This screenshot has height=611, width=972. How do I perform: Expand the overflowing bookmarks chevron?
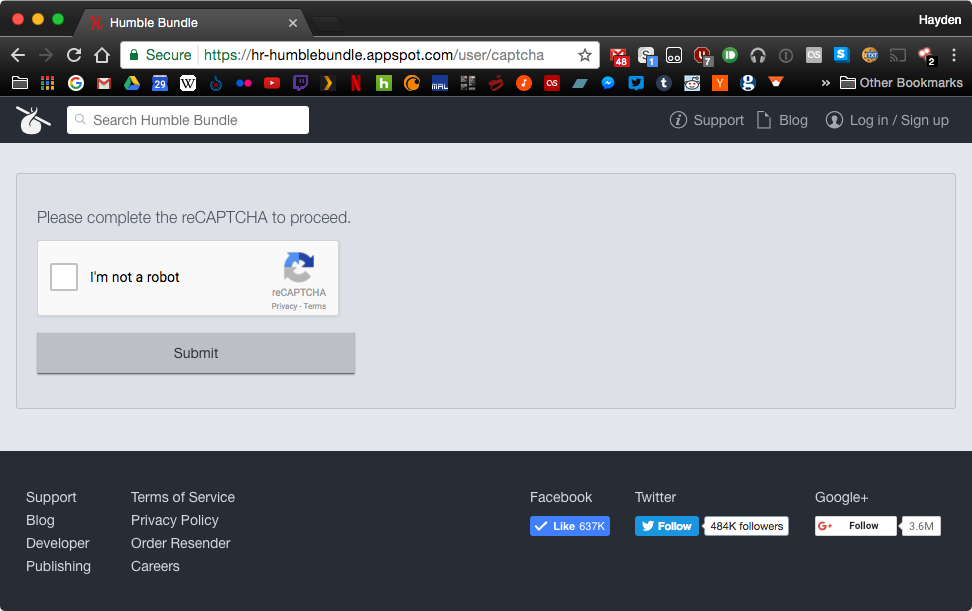(x=826, y=83)
